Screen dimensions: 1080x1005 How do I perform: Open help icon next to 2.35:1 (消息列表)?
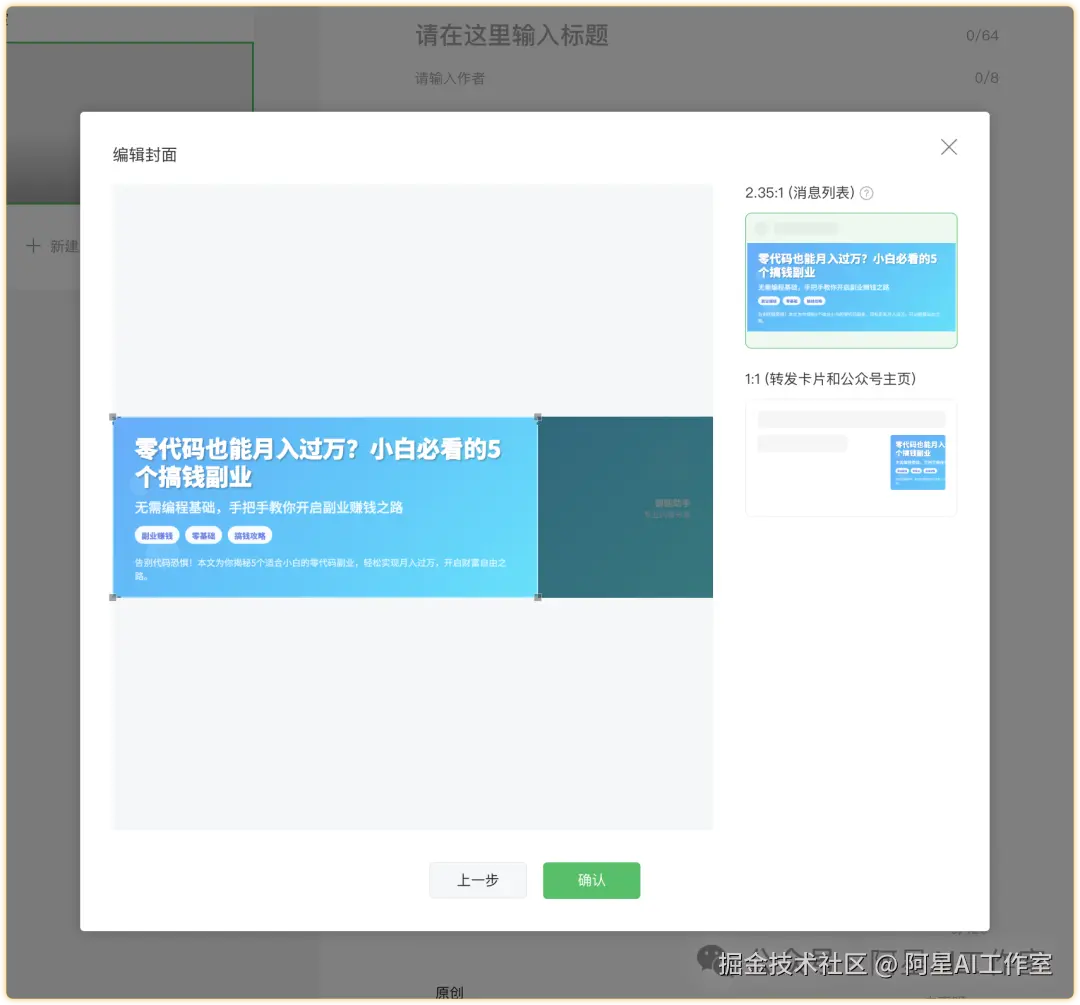click(866, 194)
